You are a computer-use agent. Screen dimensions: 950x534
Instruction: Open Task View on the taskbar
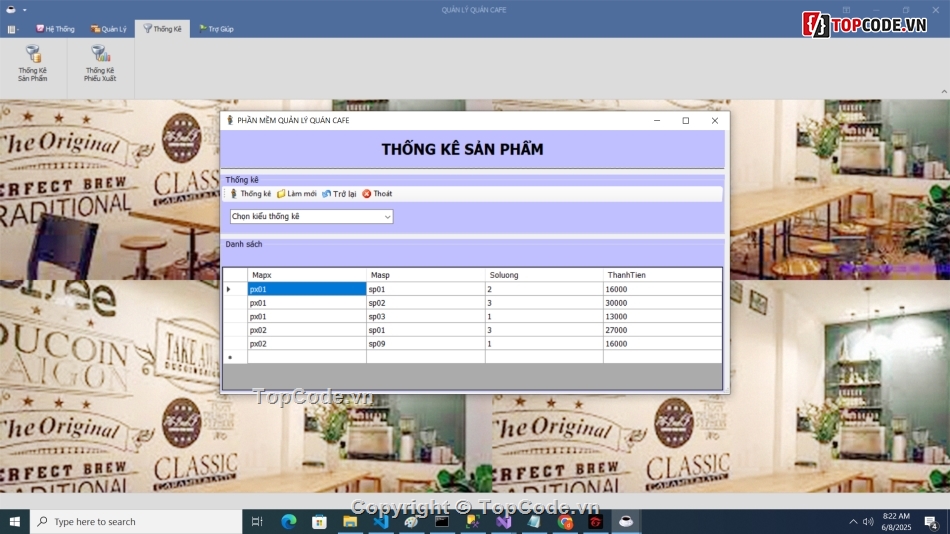click(257, 521)
